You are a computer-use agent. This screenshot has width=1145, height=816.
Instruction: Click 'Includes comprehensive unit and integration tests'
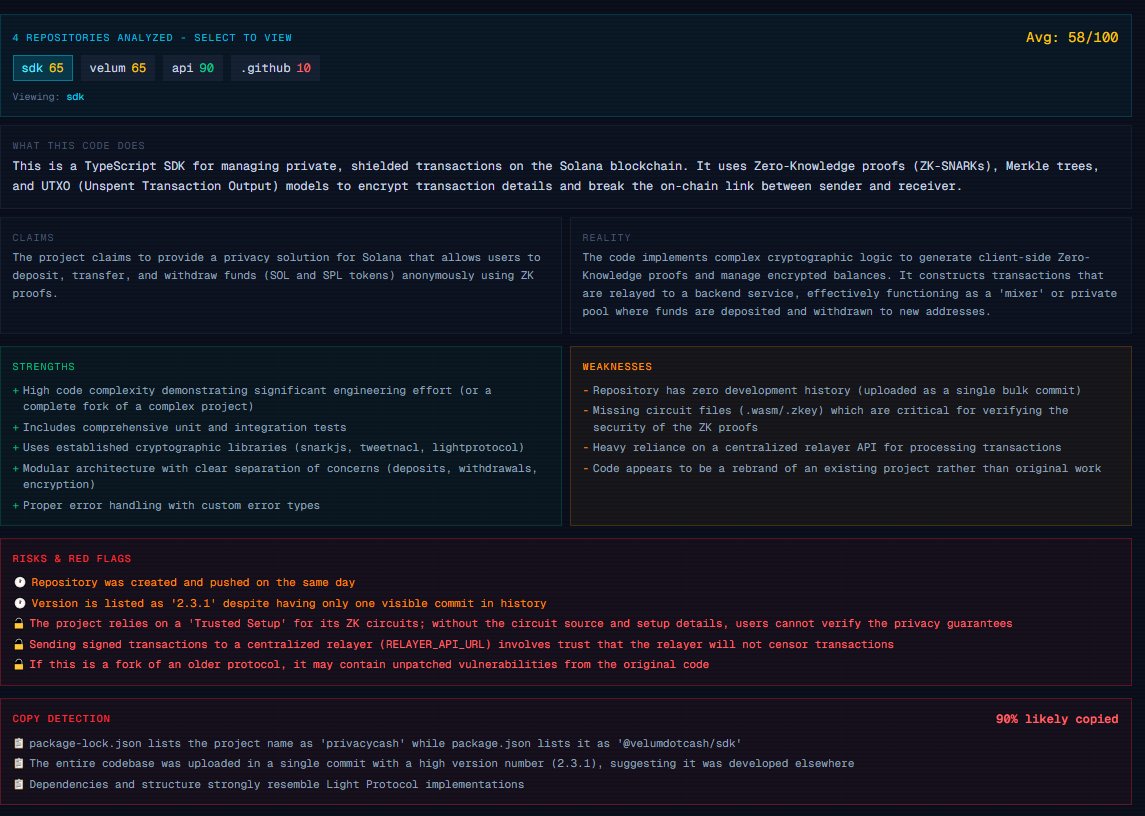tap(185, 427)
